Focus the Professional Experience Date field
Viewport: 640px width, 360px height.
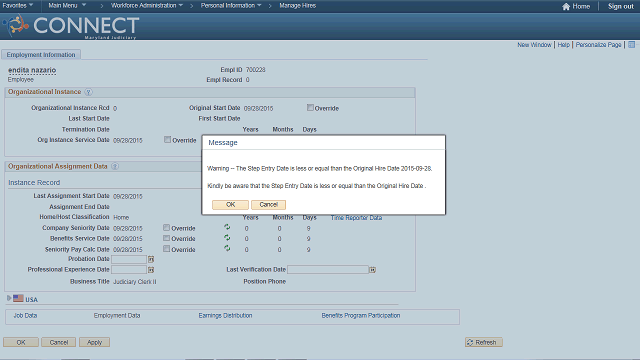129,270
